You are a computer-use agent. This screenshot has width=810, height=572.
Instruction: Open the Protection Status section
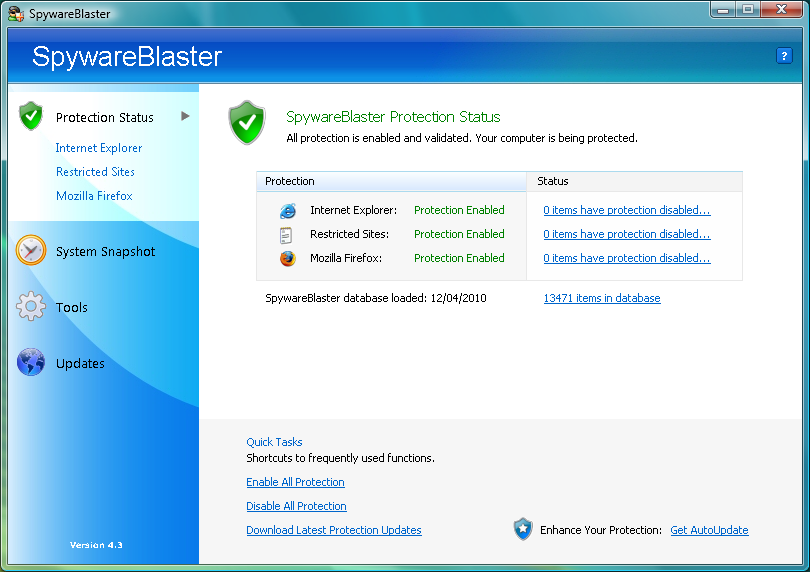(x=104, y=118)
